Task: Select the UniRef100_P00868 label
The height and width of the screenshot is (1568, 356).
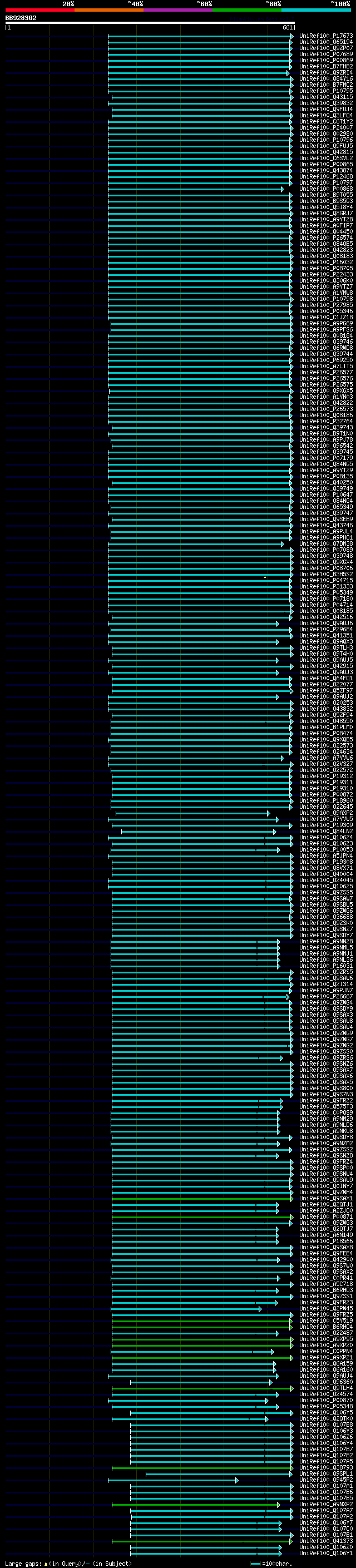Action: 326,189
